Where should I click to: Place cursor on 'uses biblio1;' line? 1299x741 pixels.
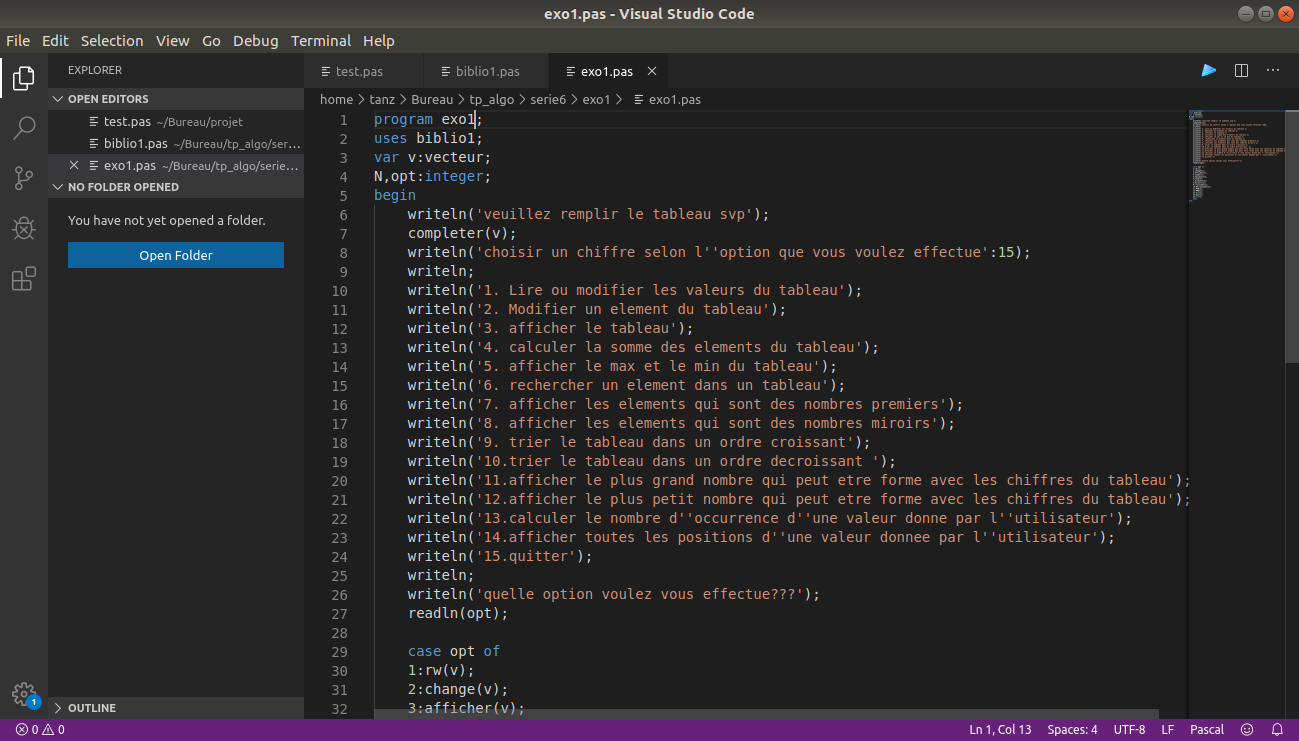[428, 138]
